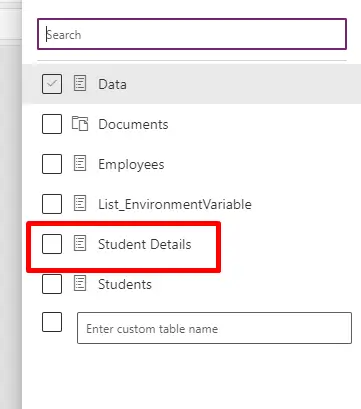Click the document library icon beside Documents
Image resolution: width=361 pixels, height=409 pixels.
[x=80, y=123]
